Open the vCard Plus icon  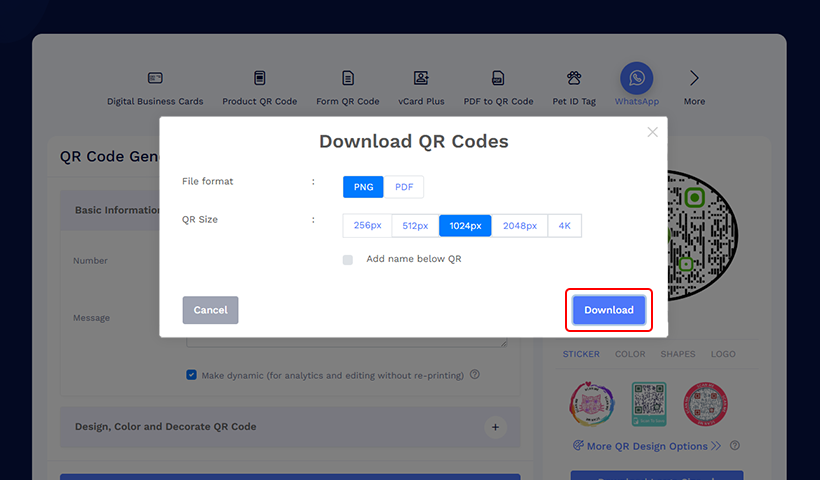421,78
